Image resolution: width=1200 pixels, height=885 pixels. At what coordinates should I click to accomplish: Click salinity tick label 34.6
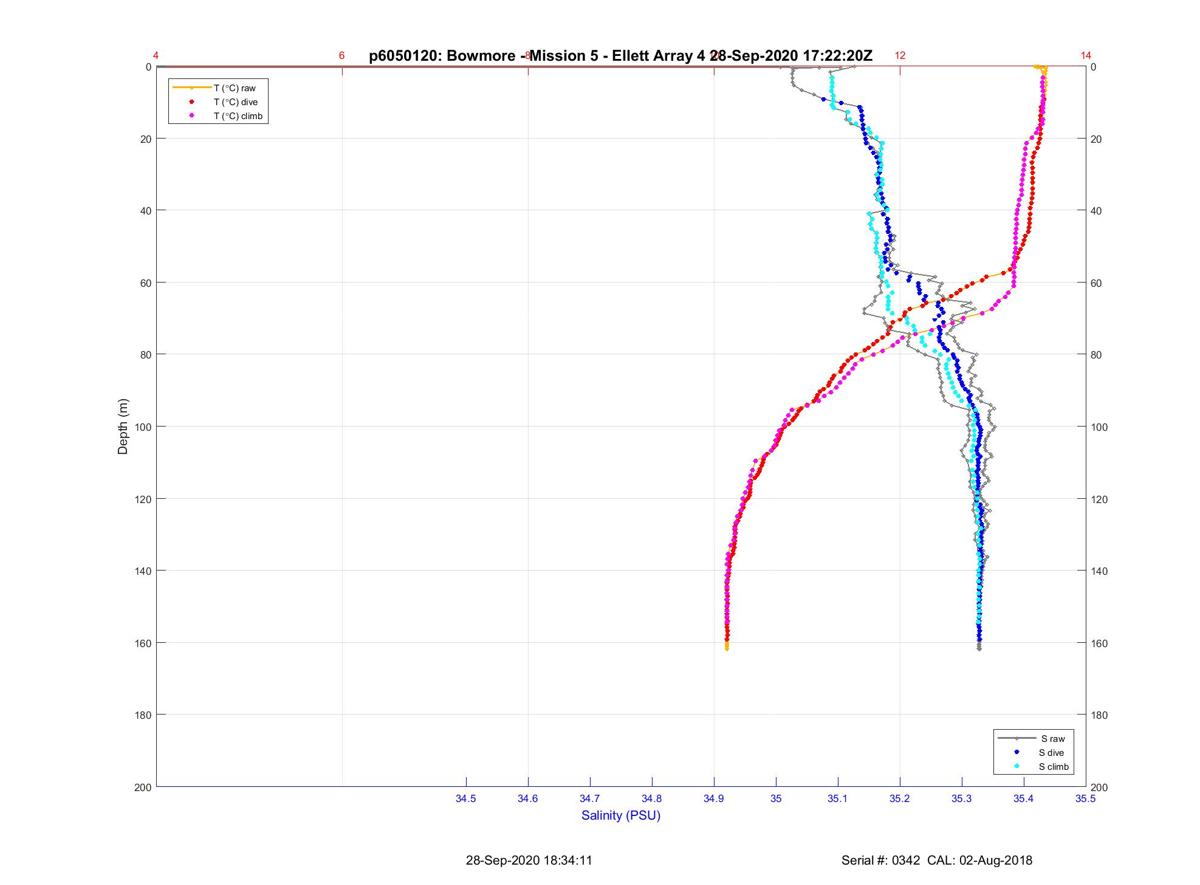[x=528, y=799]
